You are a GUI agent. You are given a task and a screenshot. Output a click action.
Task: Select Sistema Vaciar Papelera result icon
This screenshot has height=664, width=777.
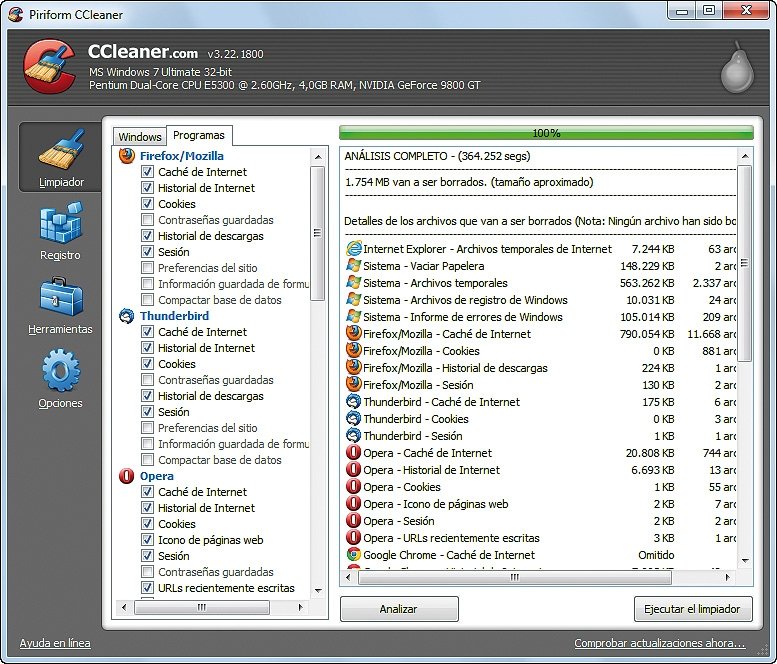pos(354,266)
